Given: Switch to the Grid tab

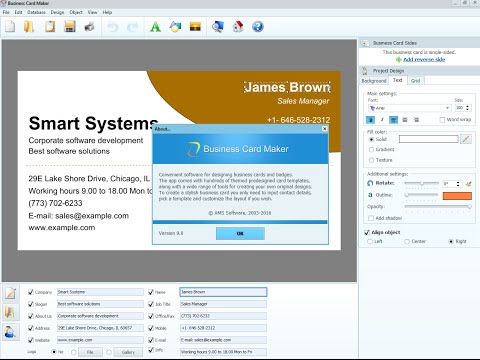Looking at the screenshot, I should pos(415,81).
